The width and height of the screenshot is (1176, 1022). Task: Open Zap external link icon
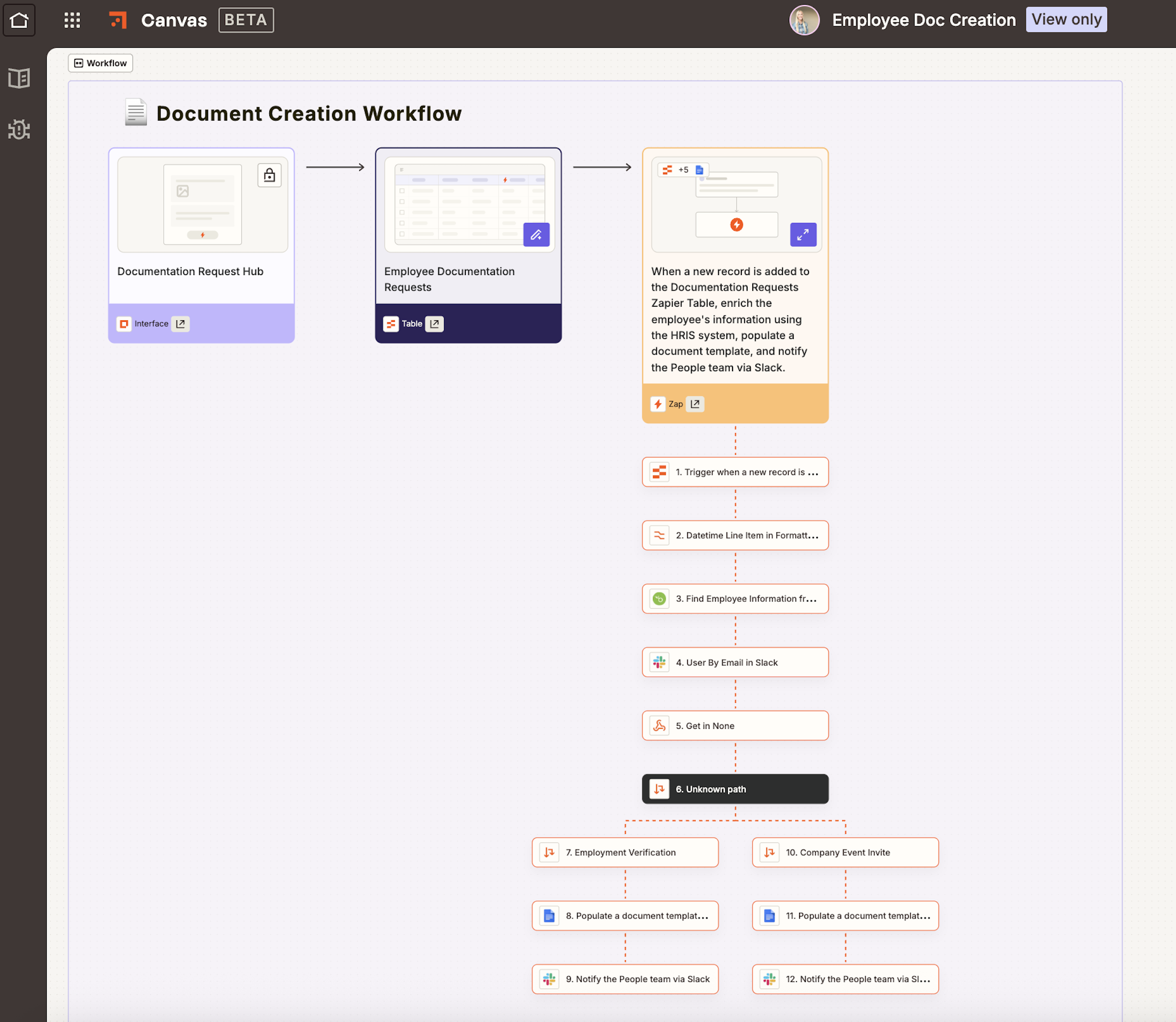695,404
